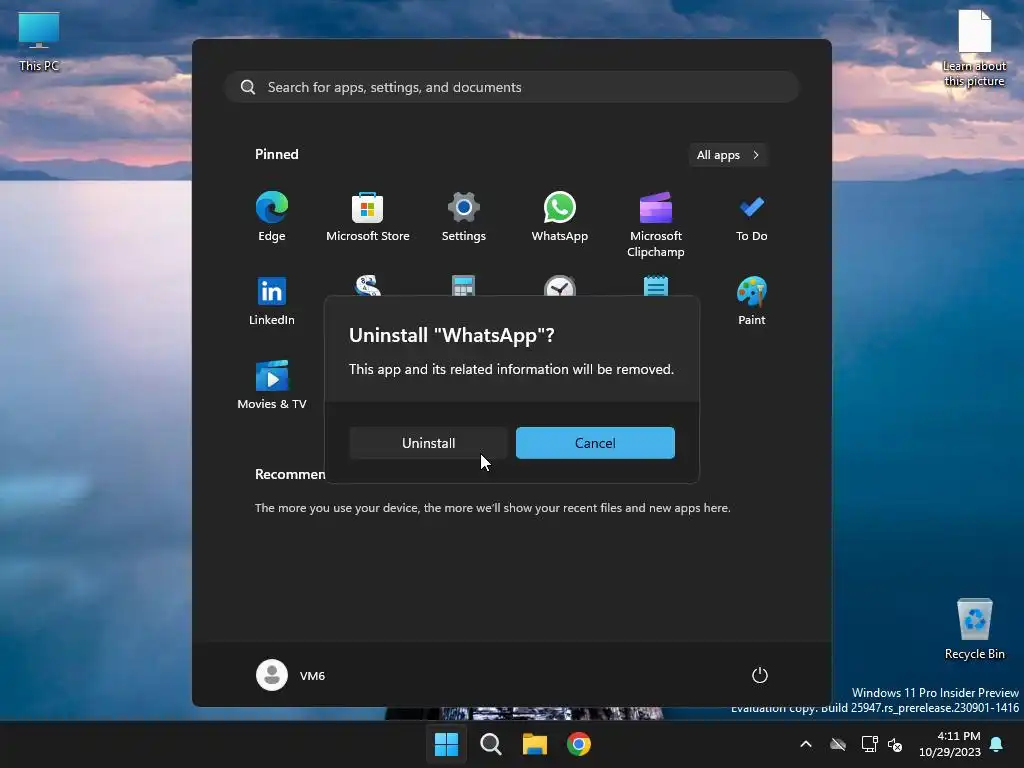This screenshot has width=1024, height=768.
Task: Open the All apps list
Action: click(728, 155)
